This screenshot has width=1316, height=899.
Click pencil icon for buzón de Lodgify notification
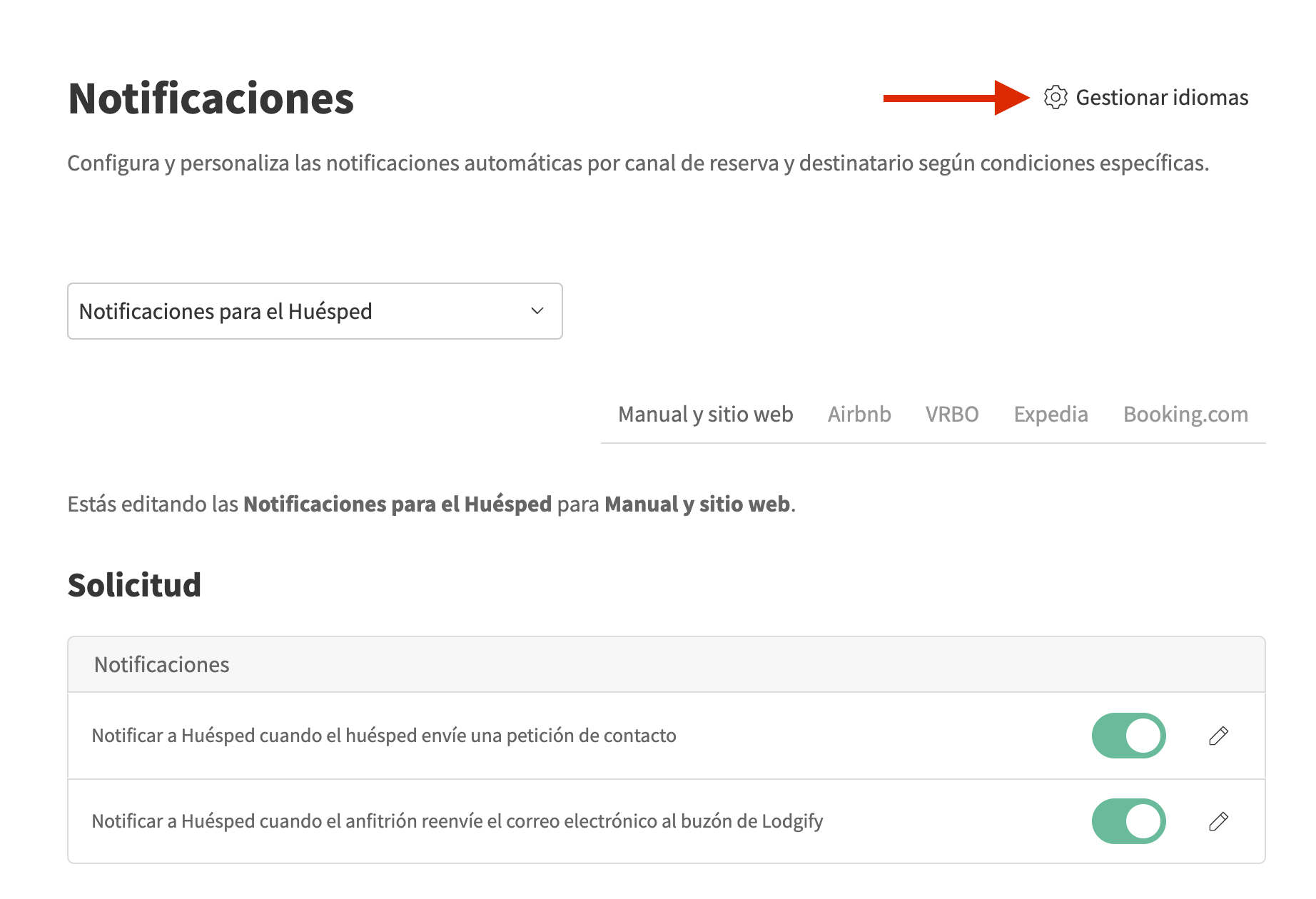coord(1219,821)
